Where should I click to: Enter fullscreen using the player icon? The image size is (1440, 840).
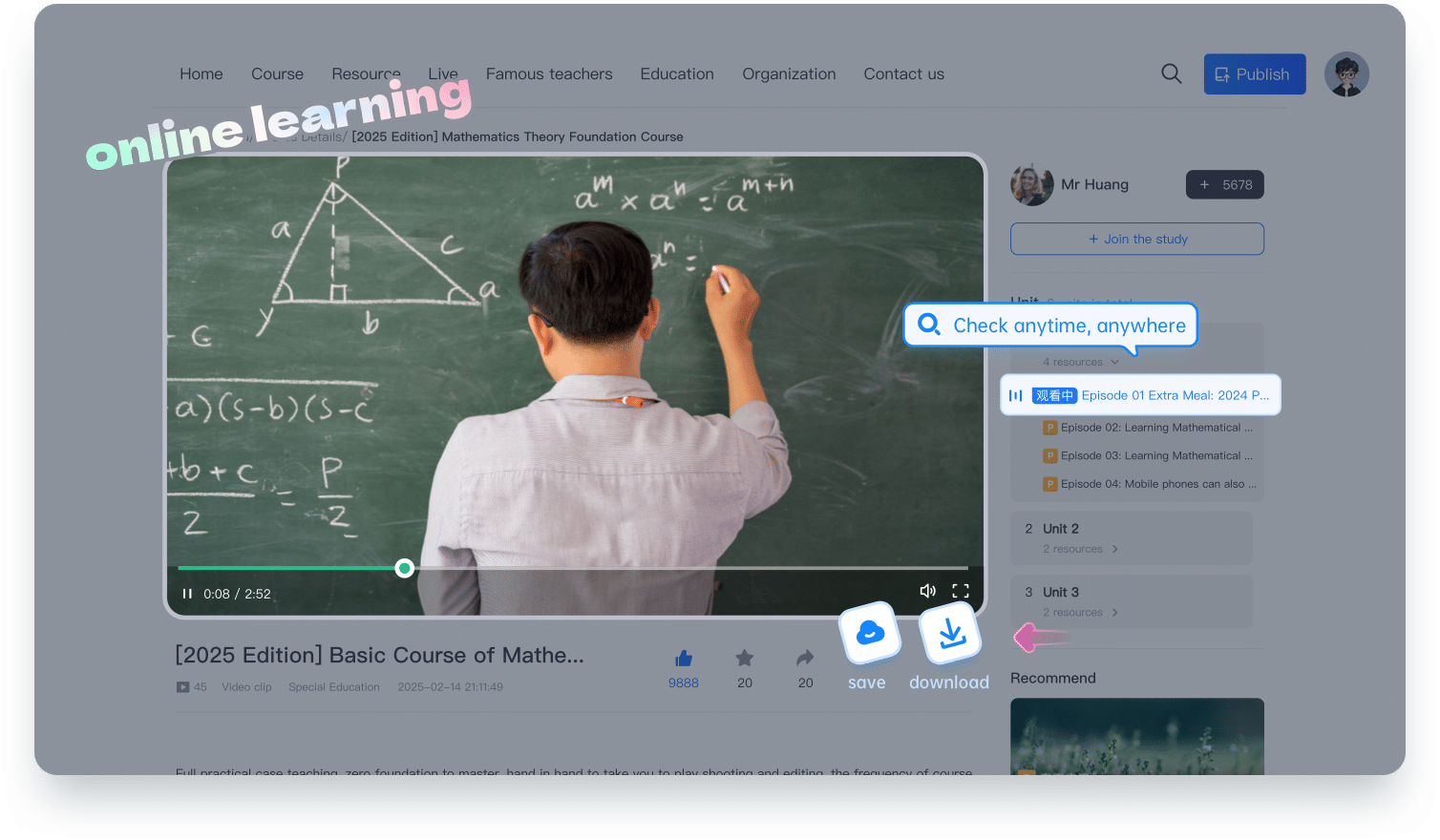coord(962,591)
